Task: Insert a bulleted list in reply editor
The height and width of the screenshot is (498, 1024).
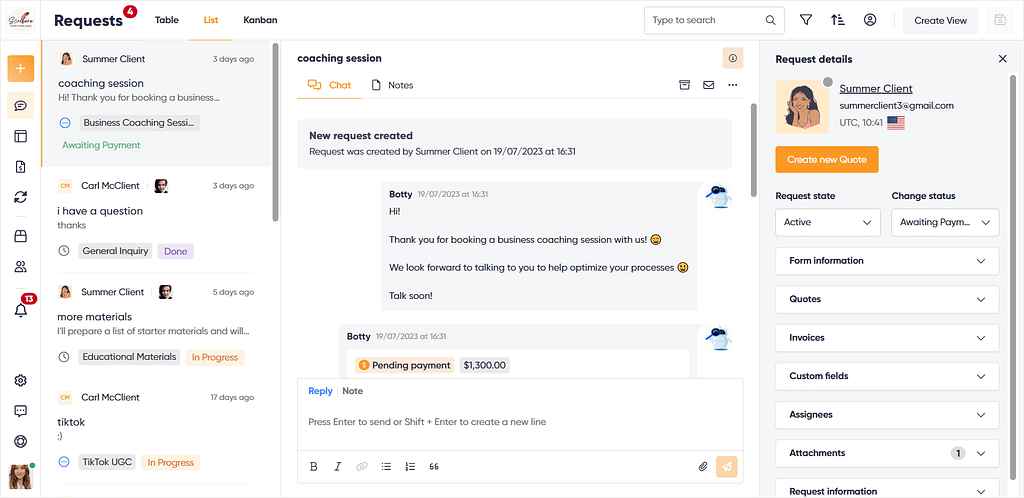Action: 386,467
